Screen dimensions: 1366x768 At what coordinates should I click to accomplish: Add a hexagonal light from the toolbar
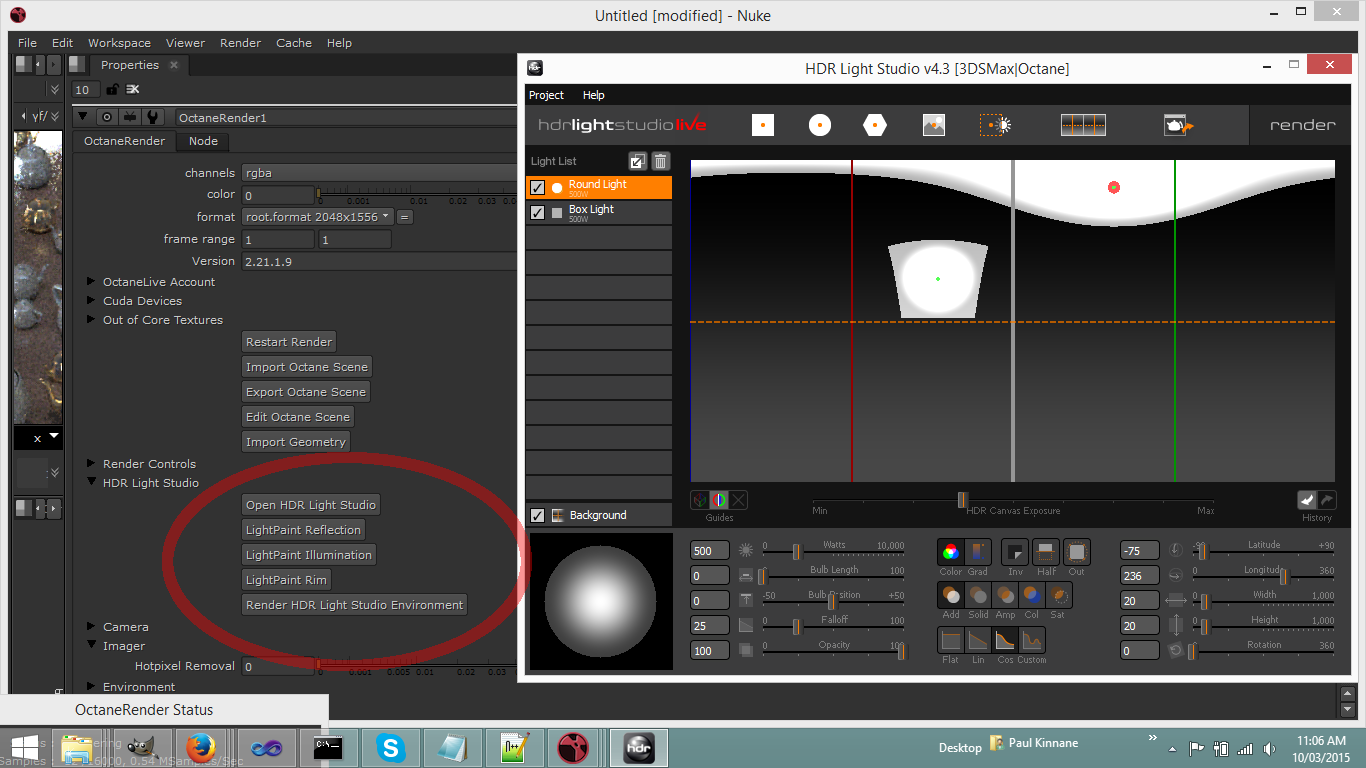click(876, 125)
